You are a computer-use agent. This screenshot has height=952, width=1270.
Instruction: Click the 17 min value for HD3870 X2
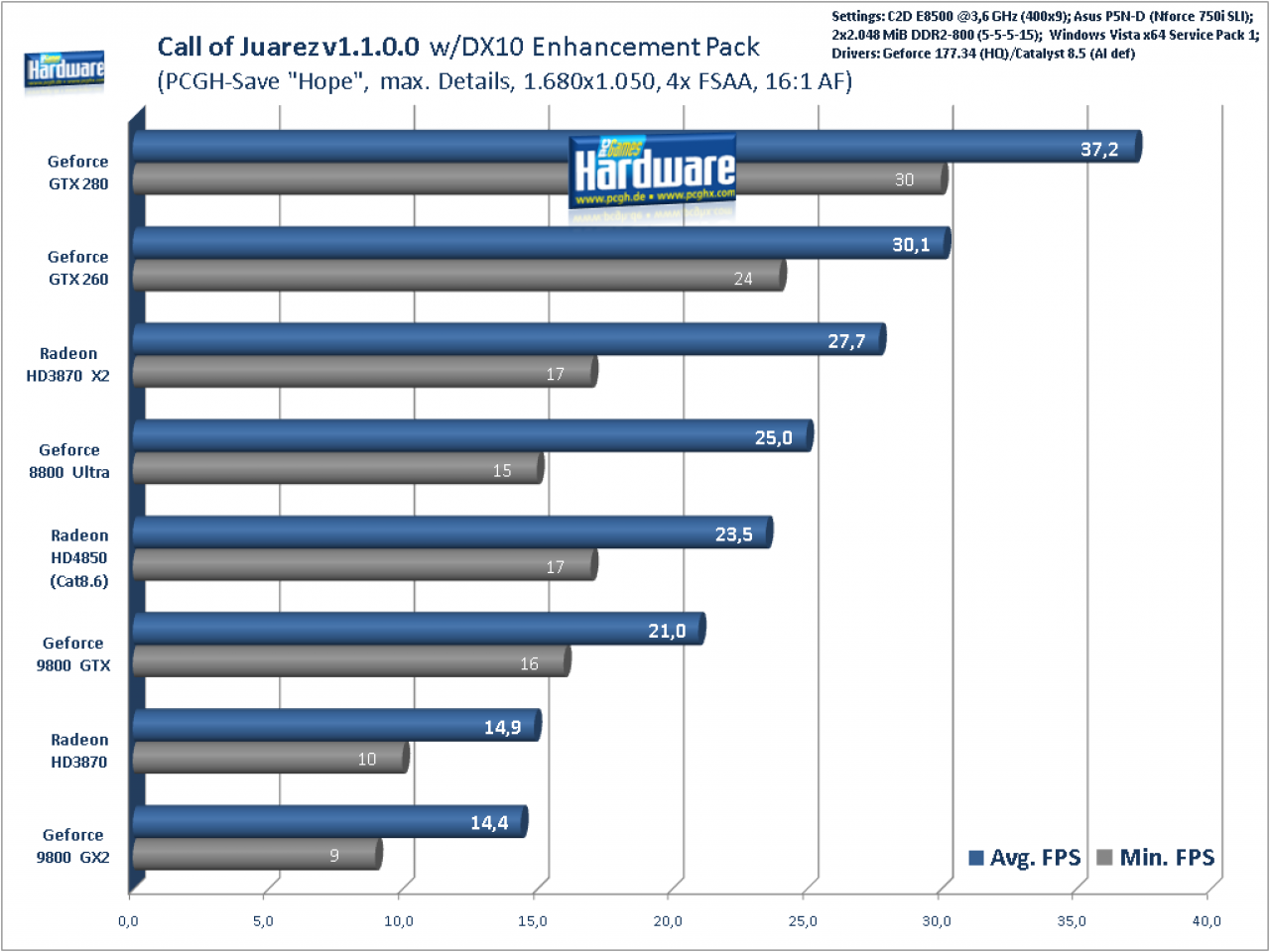(555, 374)
